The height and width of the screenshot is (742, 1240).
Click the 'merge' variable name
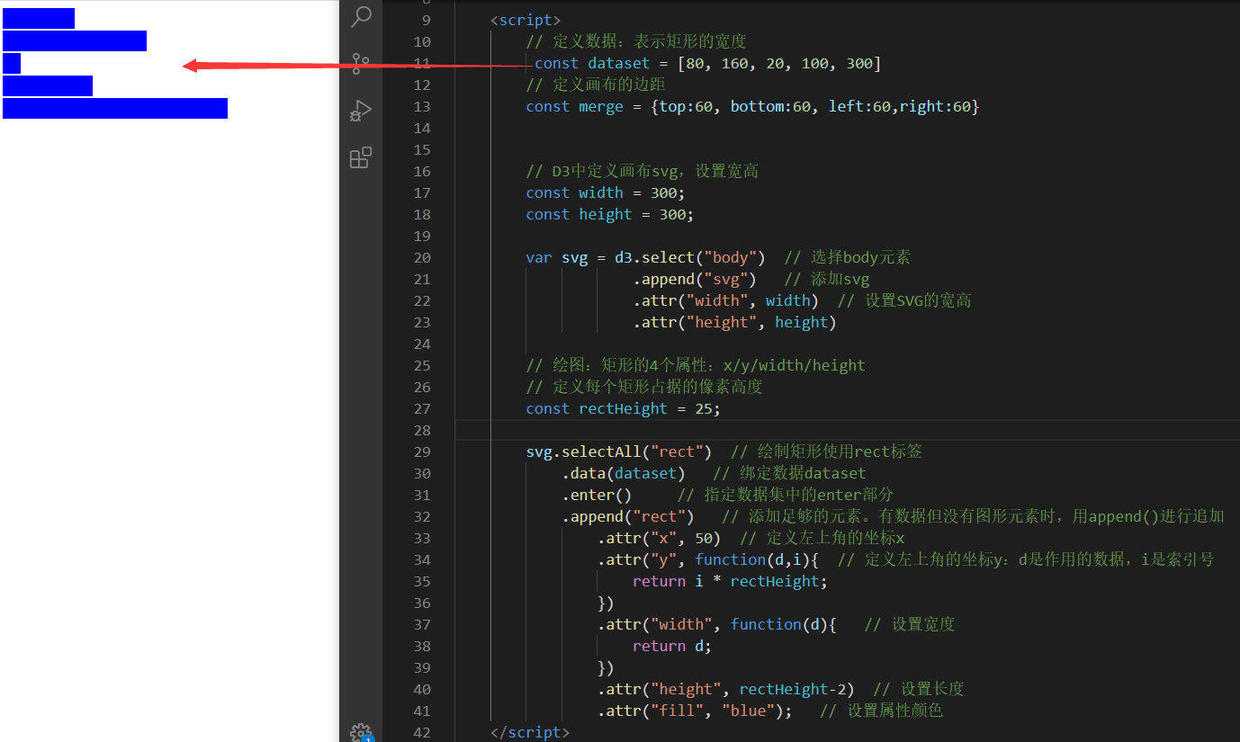tap(601, 106)
